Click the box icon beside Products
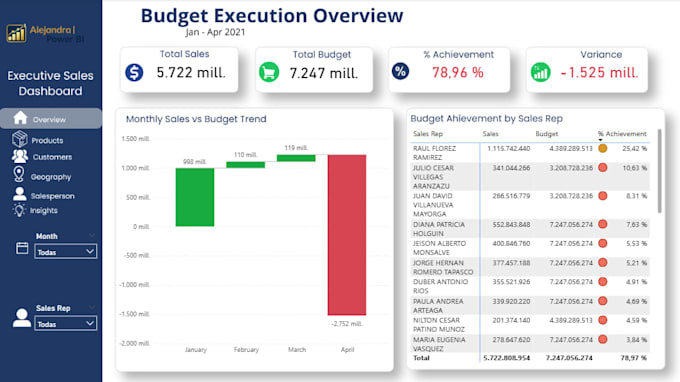The image size is (680, 382). pos(20,139)
